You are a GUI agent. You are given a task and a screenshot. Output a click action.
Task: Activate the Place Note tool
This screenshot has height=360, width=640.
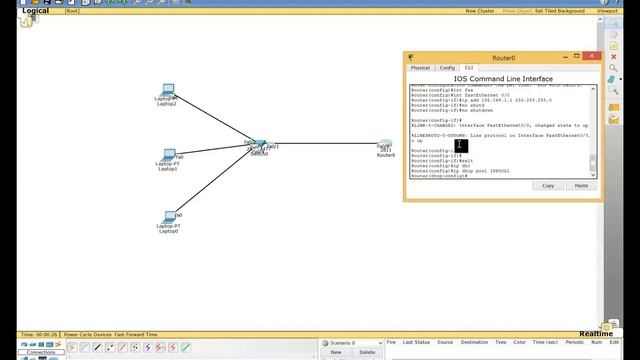613,46
